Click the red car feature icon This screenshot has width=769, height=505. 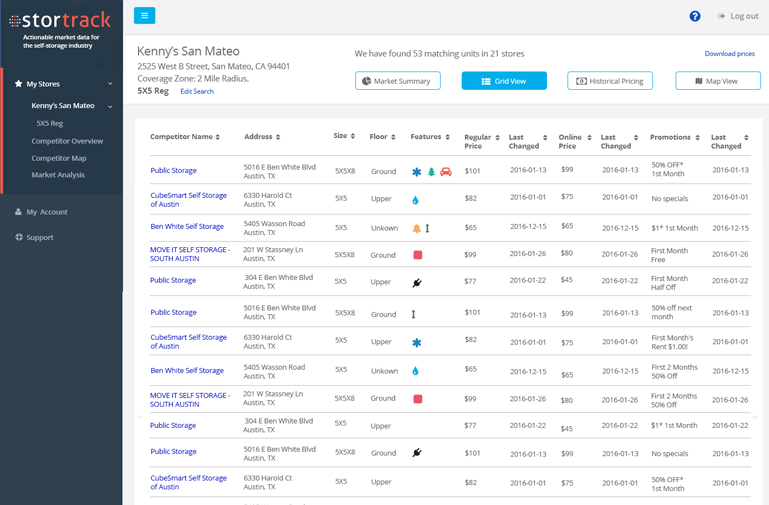(446, 172)
